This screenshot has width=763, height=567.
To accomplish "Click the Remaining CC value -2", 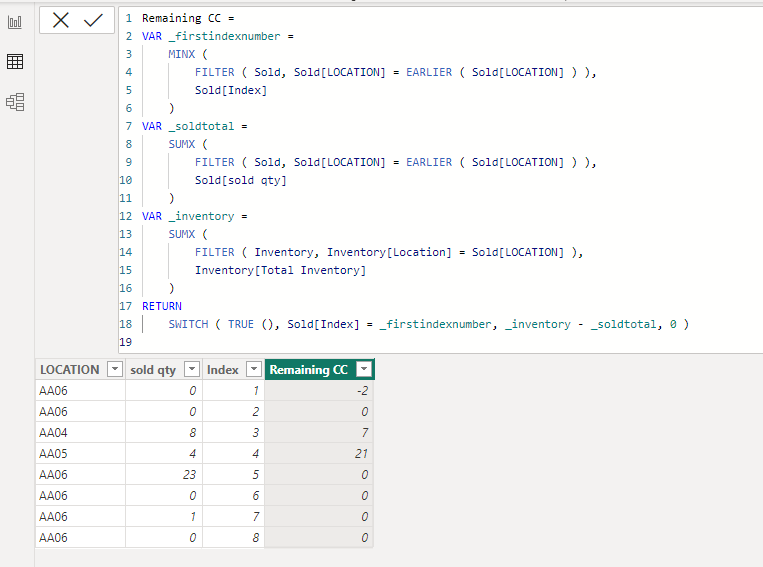I will [319, 391].
